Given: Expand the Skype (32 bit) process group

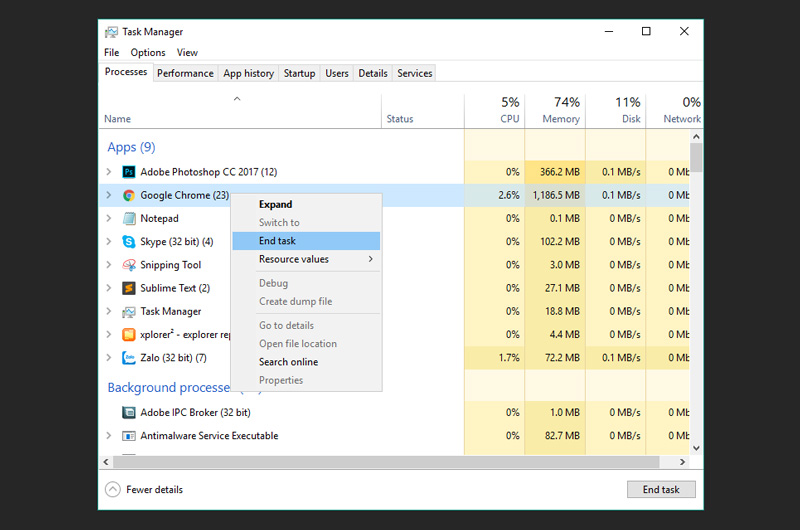Looking at the screenshot, I should tap(109, 241).
